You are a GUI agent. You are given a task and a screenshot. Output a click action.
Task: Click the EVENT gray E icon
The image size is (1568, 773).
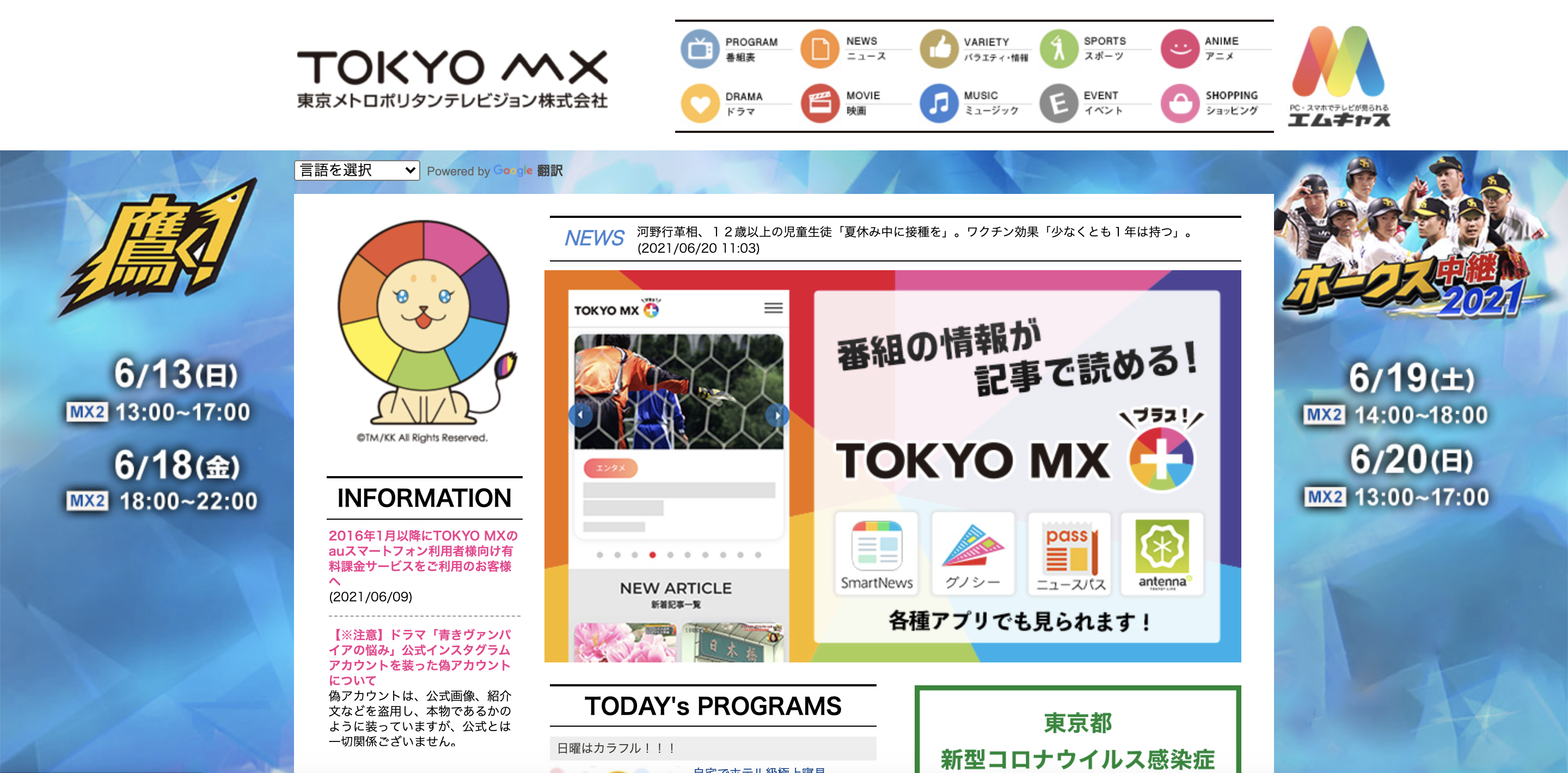click(1058, 103)
